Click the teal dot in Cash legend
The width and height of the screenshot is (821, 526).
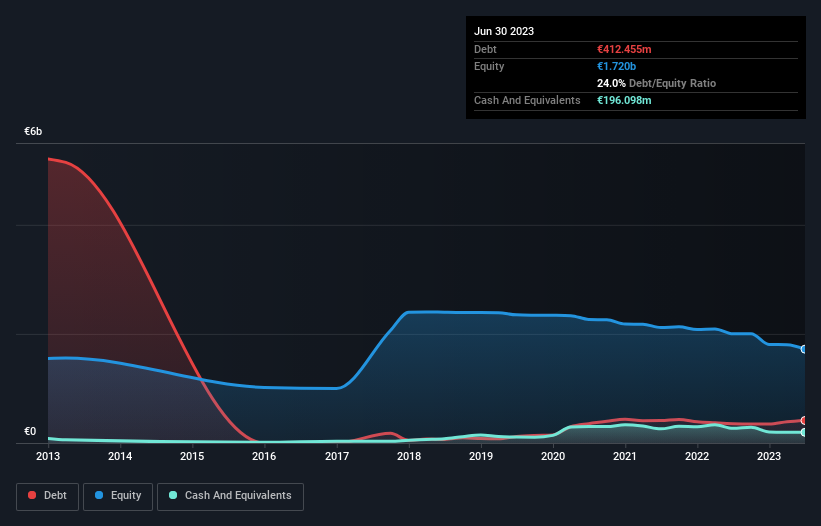pos(173,495)
